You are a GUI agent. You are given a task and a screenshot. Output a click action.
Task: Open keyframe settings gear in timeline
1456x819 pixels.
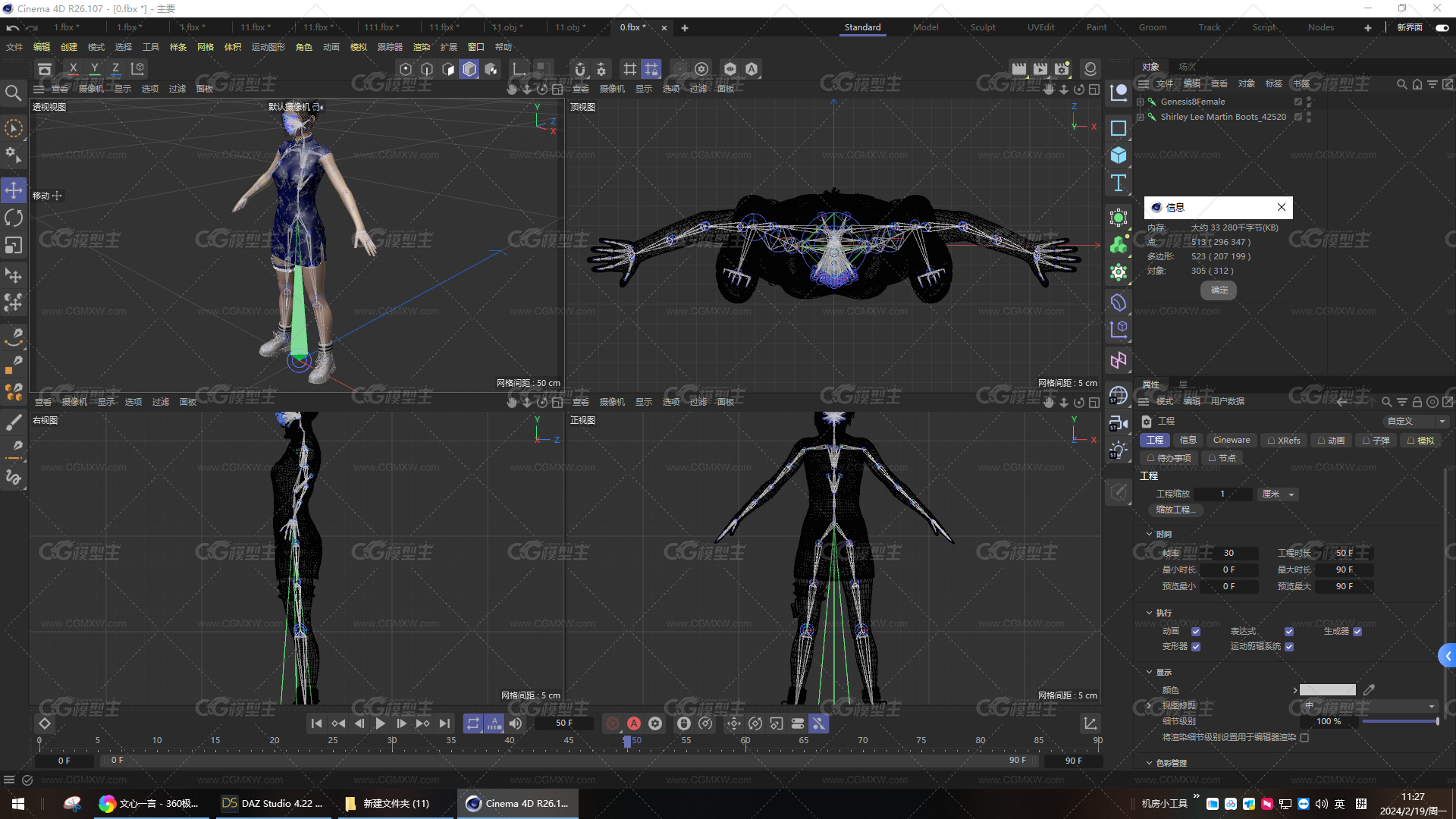point(655,723)
